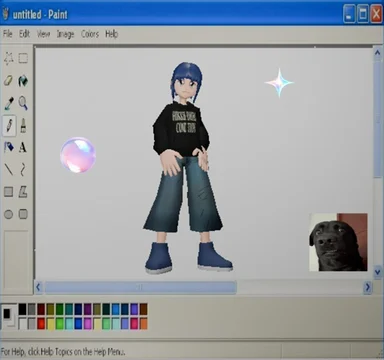Pick the straight Line tool
384x360 pixels.
point(9,169)
